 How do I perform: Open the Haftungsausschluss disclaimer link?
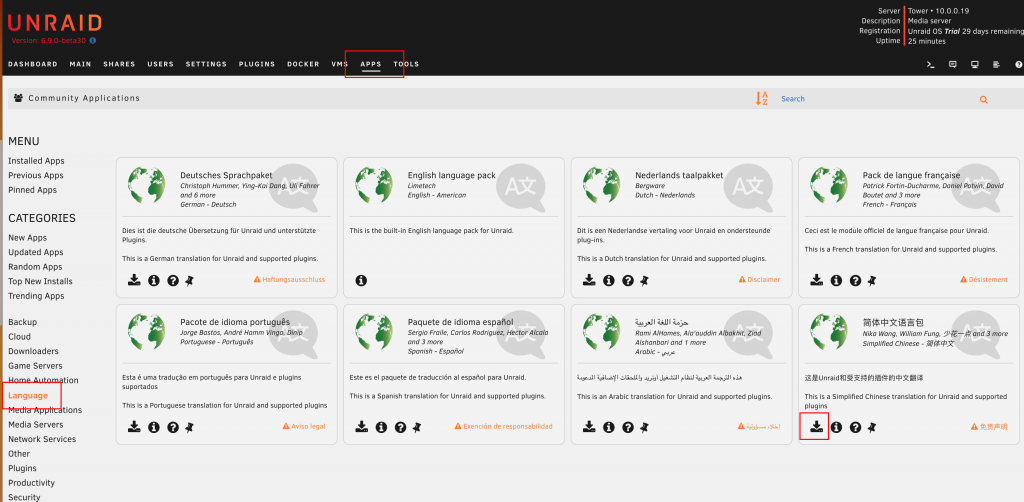pyautogui.click(x=289, y=279)
